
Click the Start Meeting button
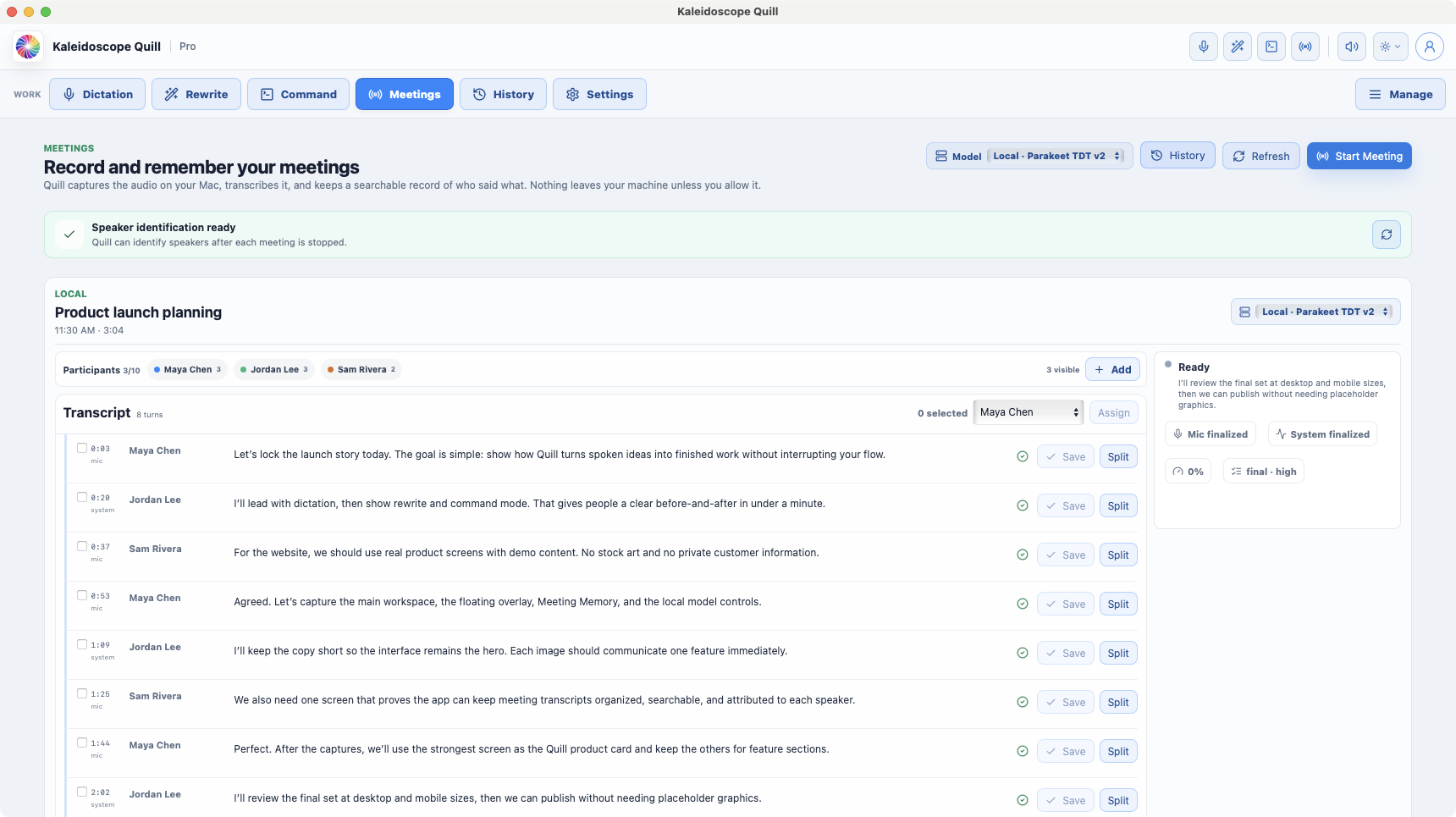tap(1359, 156)
